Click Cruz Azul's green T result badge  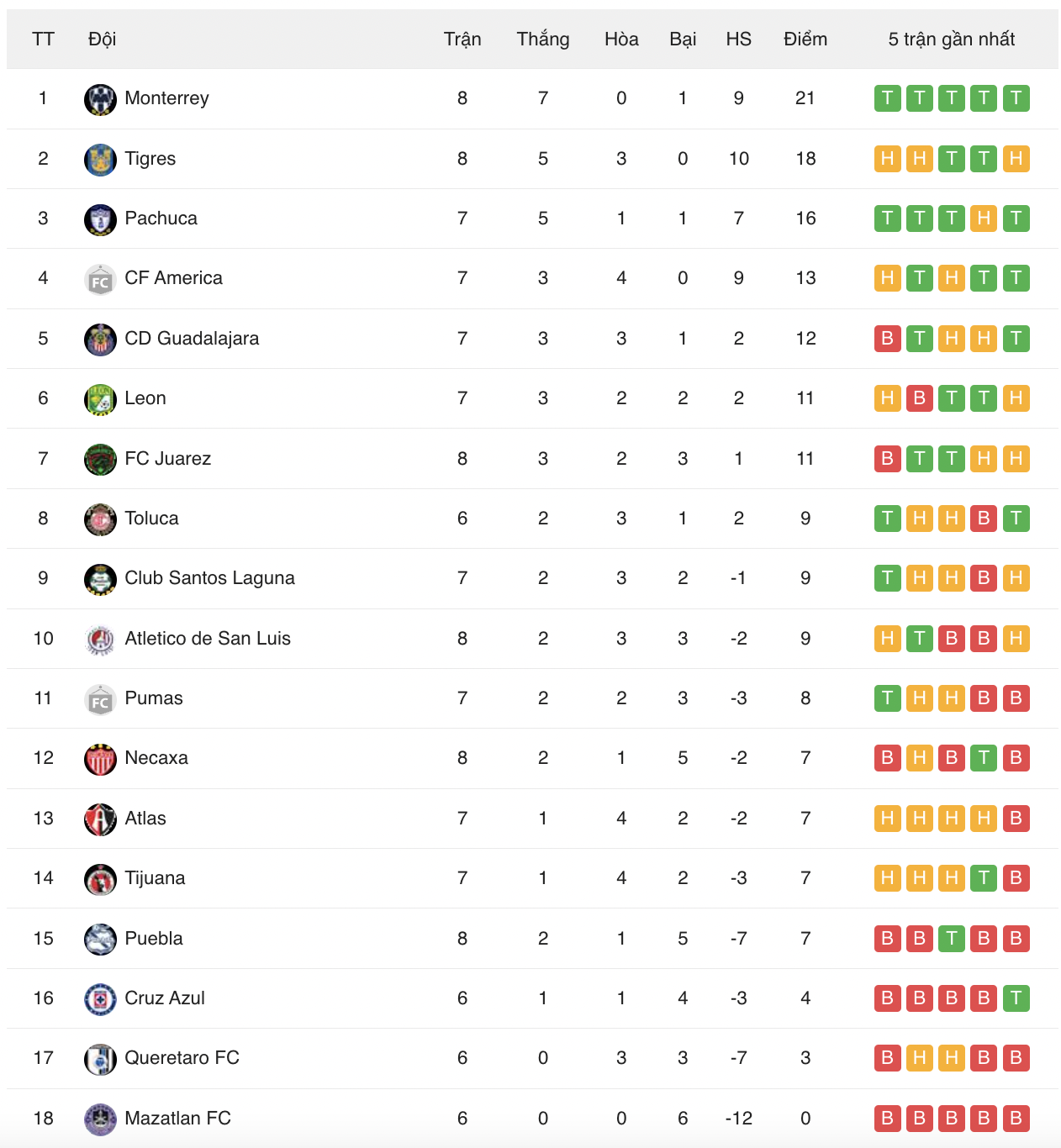point(1016,998)
